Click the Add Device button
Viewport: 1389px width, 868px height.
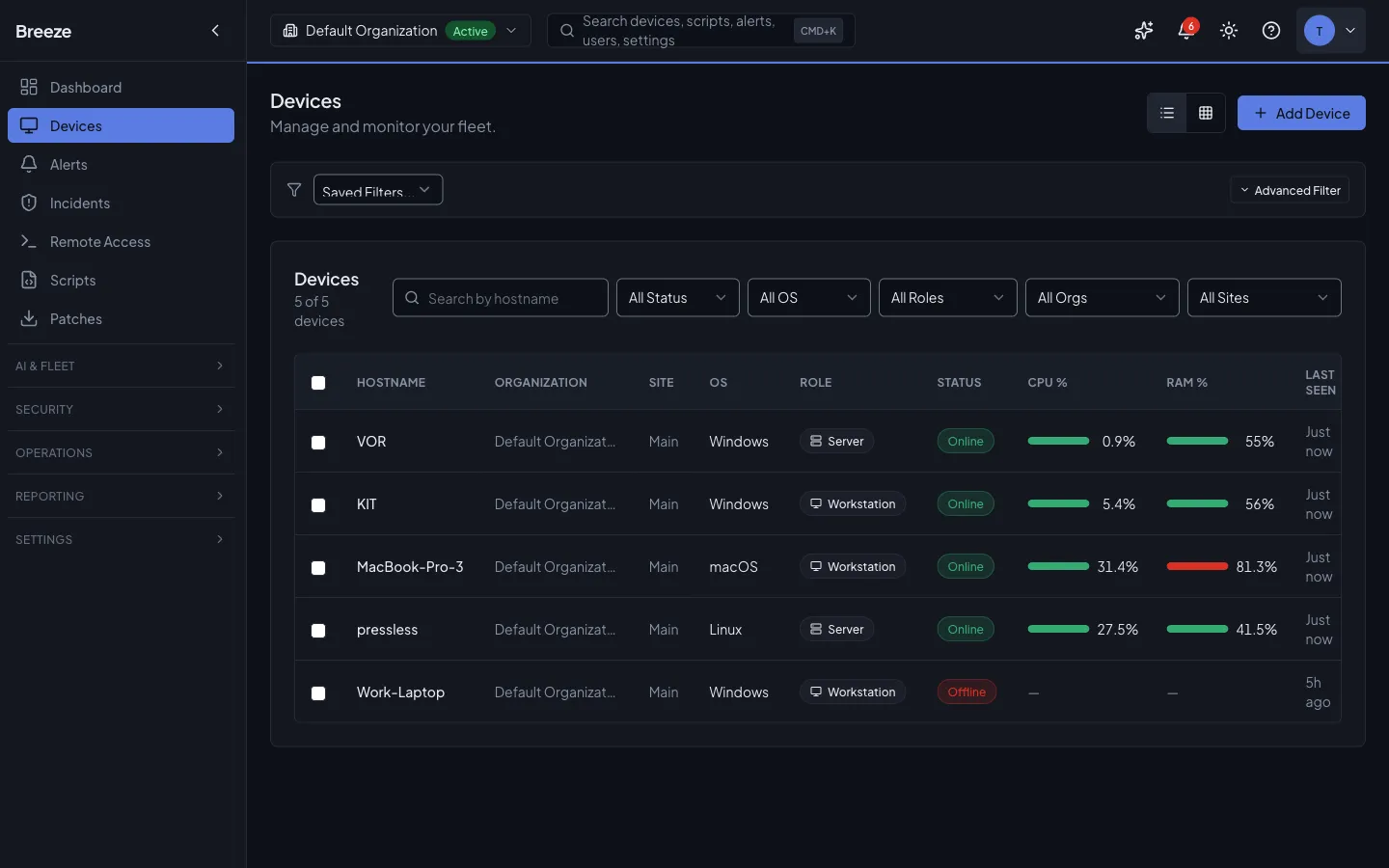pyautogui.click(x=1300, y=113)
